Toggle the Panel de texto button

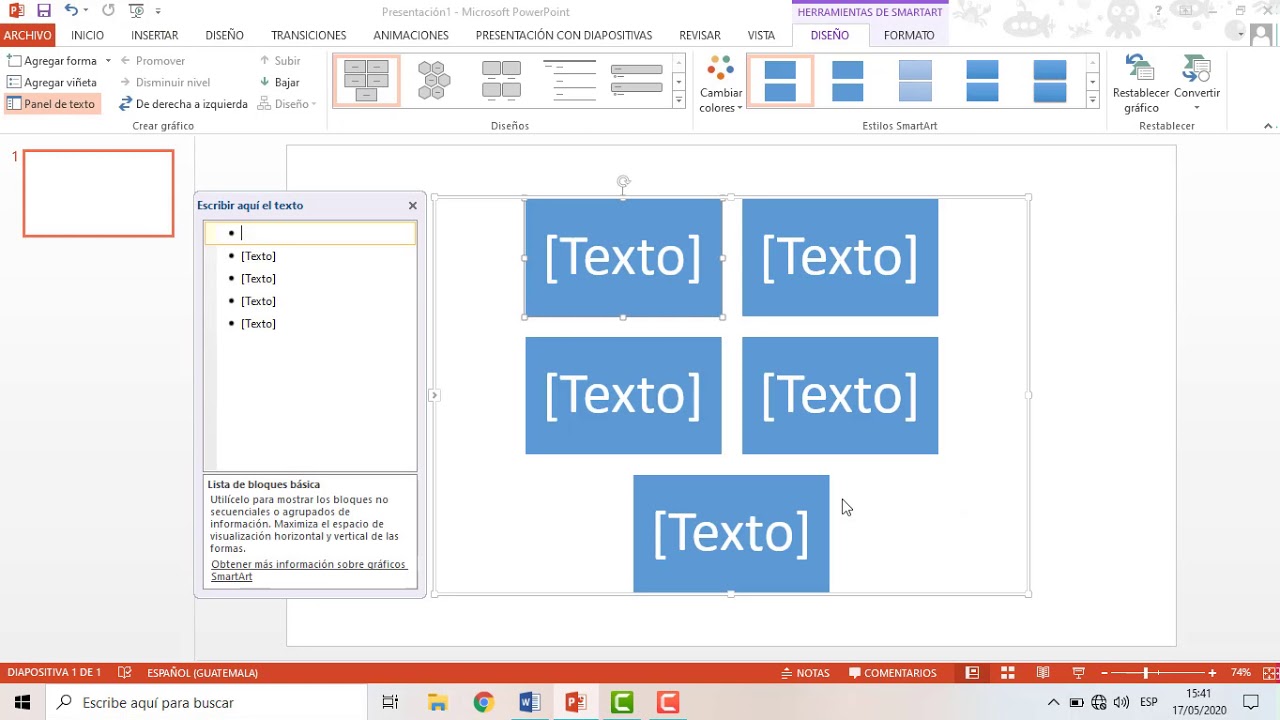click(52, 104)
